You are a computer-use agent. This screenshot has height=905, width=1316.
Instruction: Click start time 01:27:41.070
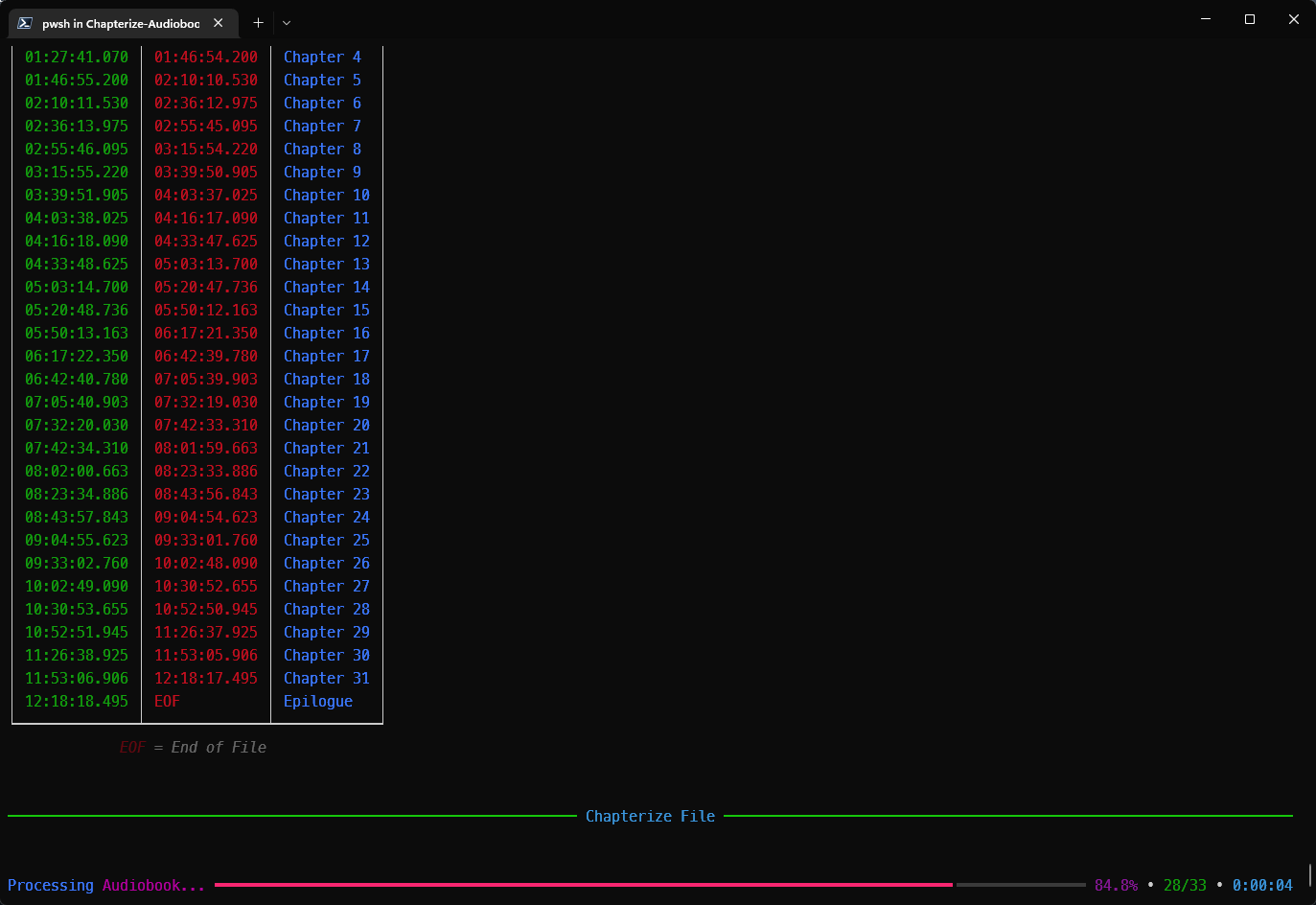pyautogui.click(x=77, y=58)
